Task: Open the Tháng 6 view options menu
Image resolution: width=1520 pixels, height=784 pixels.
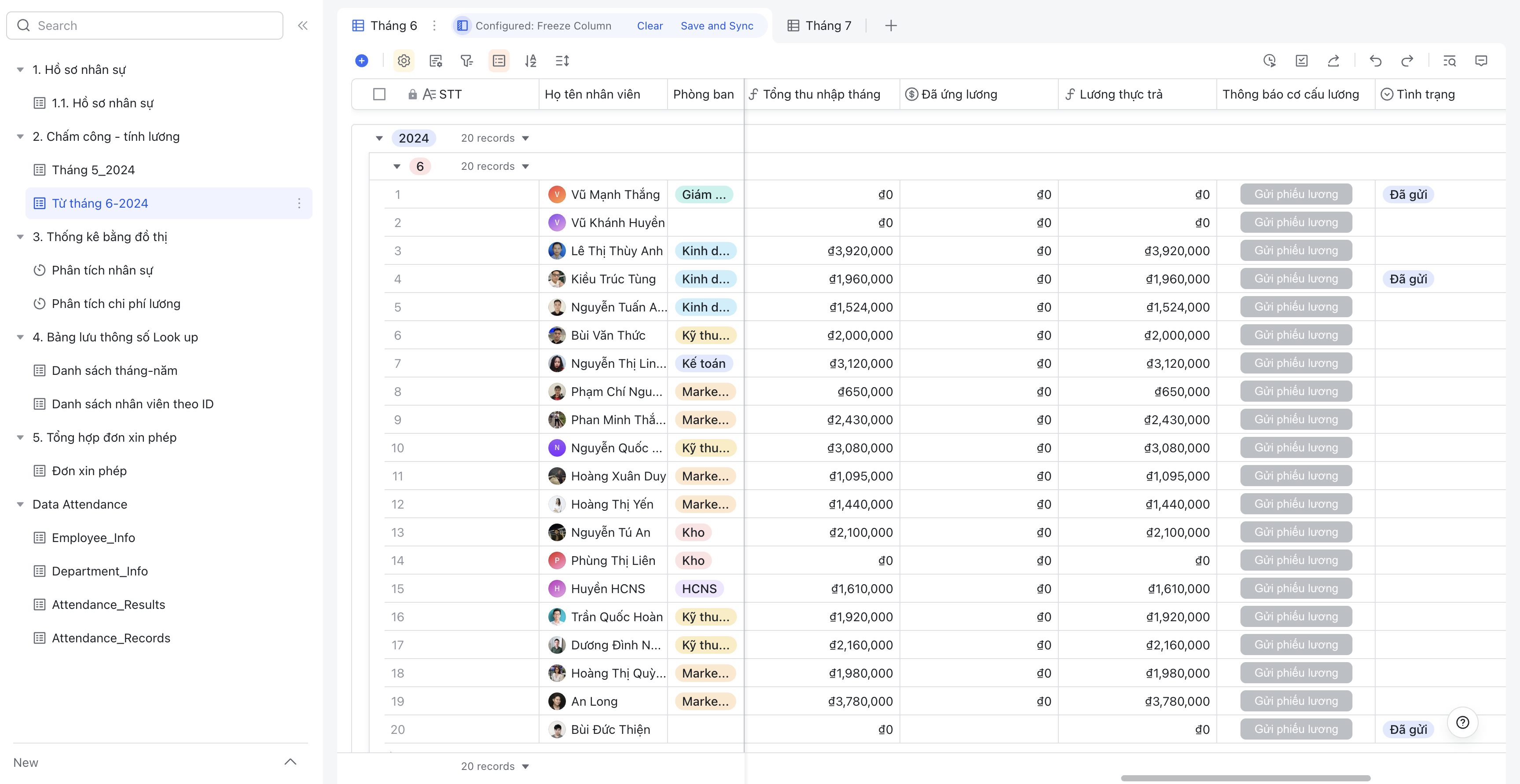Action: (x=434, y=26)
